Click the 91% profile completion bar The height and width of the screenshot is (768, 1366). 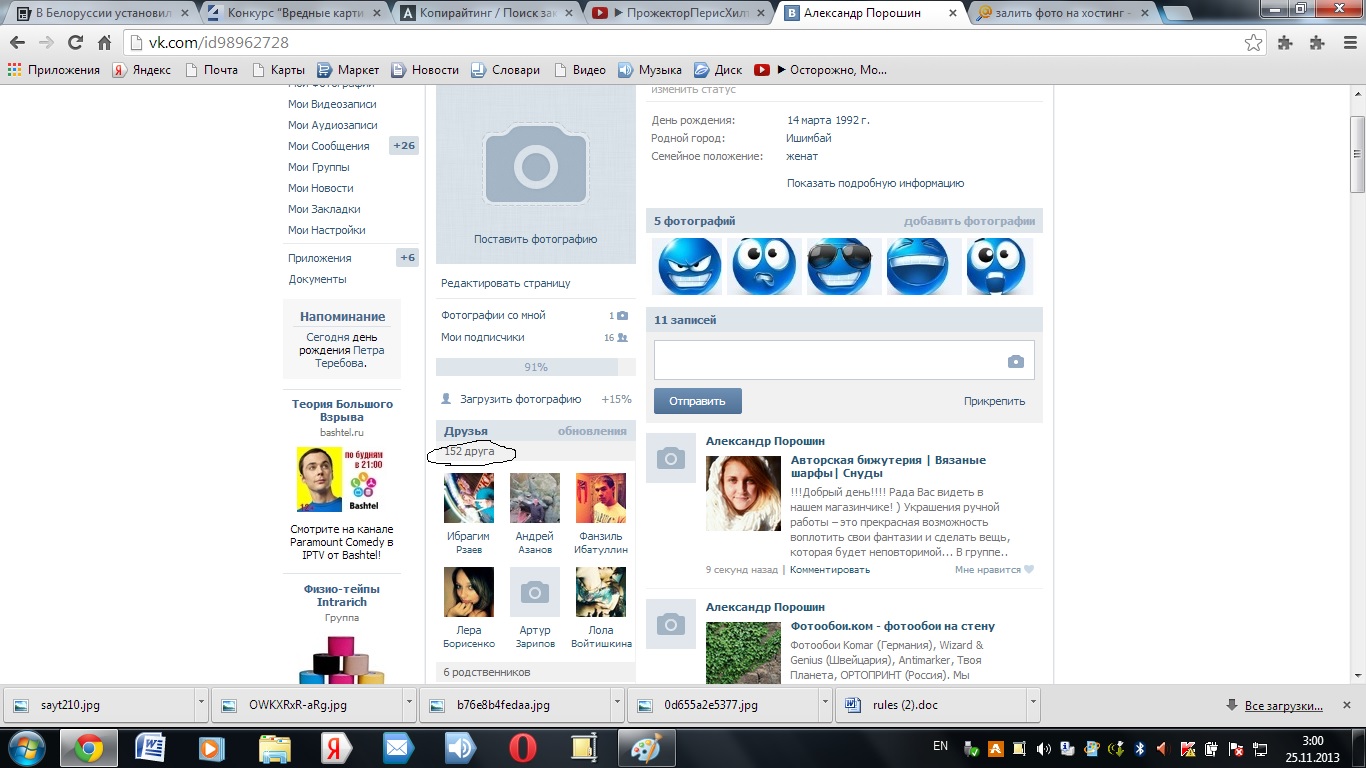coord(535,367)
